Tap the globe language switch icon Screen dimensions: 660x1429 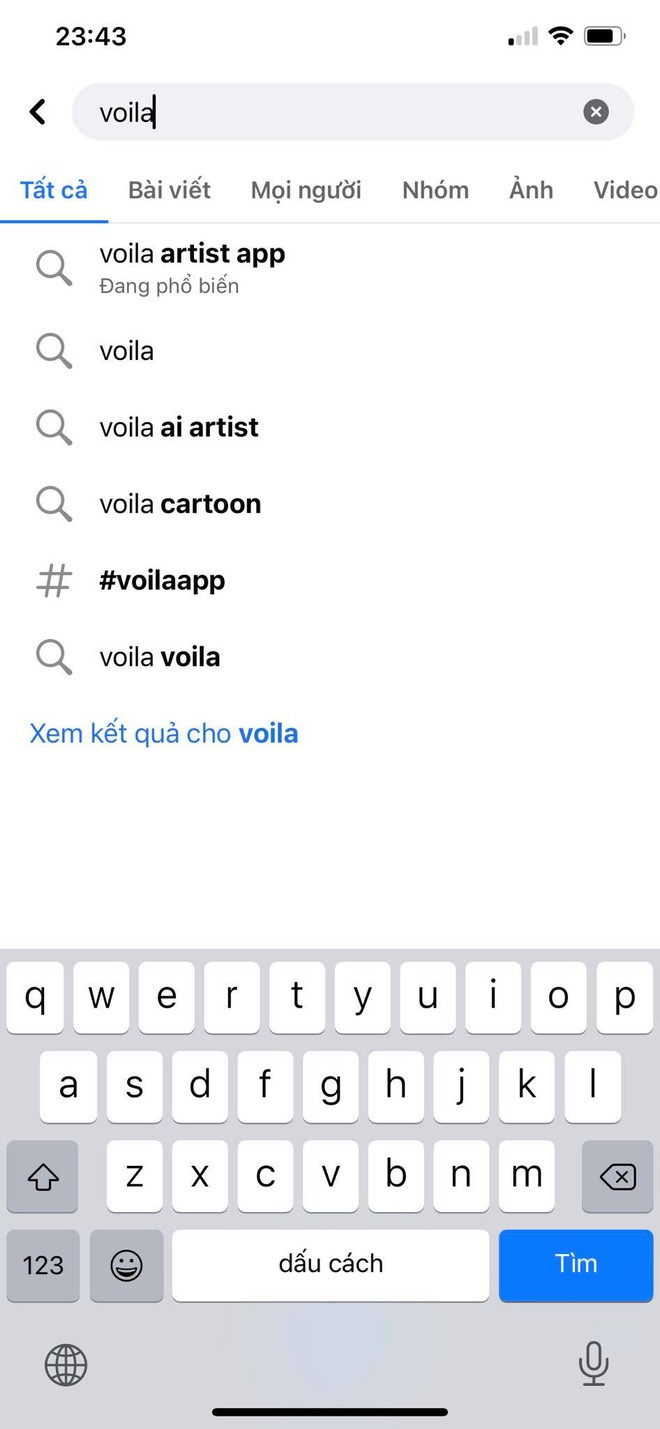66,1364
